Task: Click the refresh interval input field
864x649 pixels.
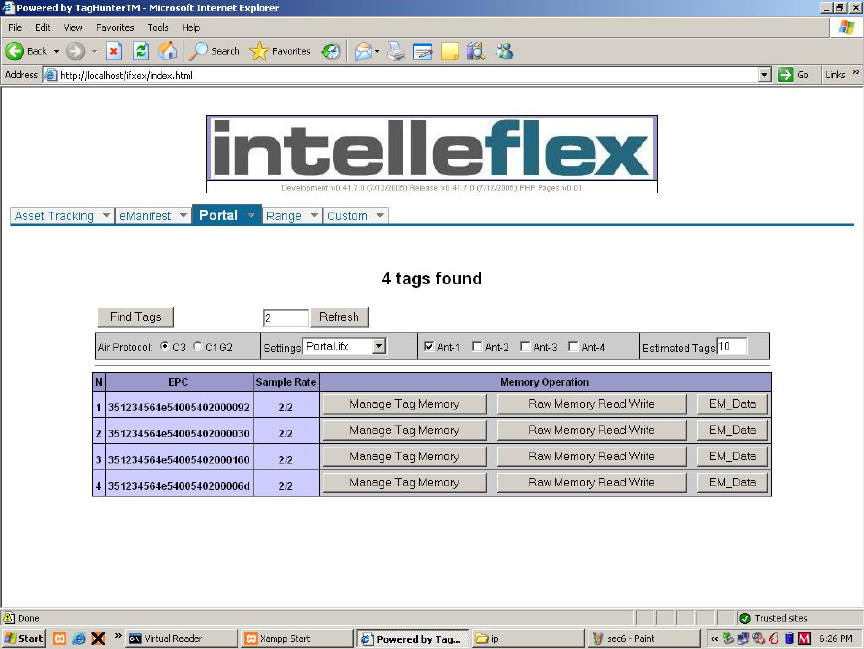Action: [x=285, y=318]
